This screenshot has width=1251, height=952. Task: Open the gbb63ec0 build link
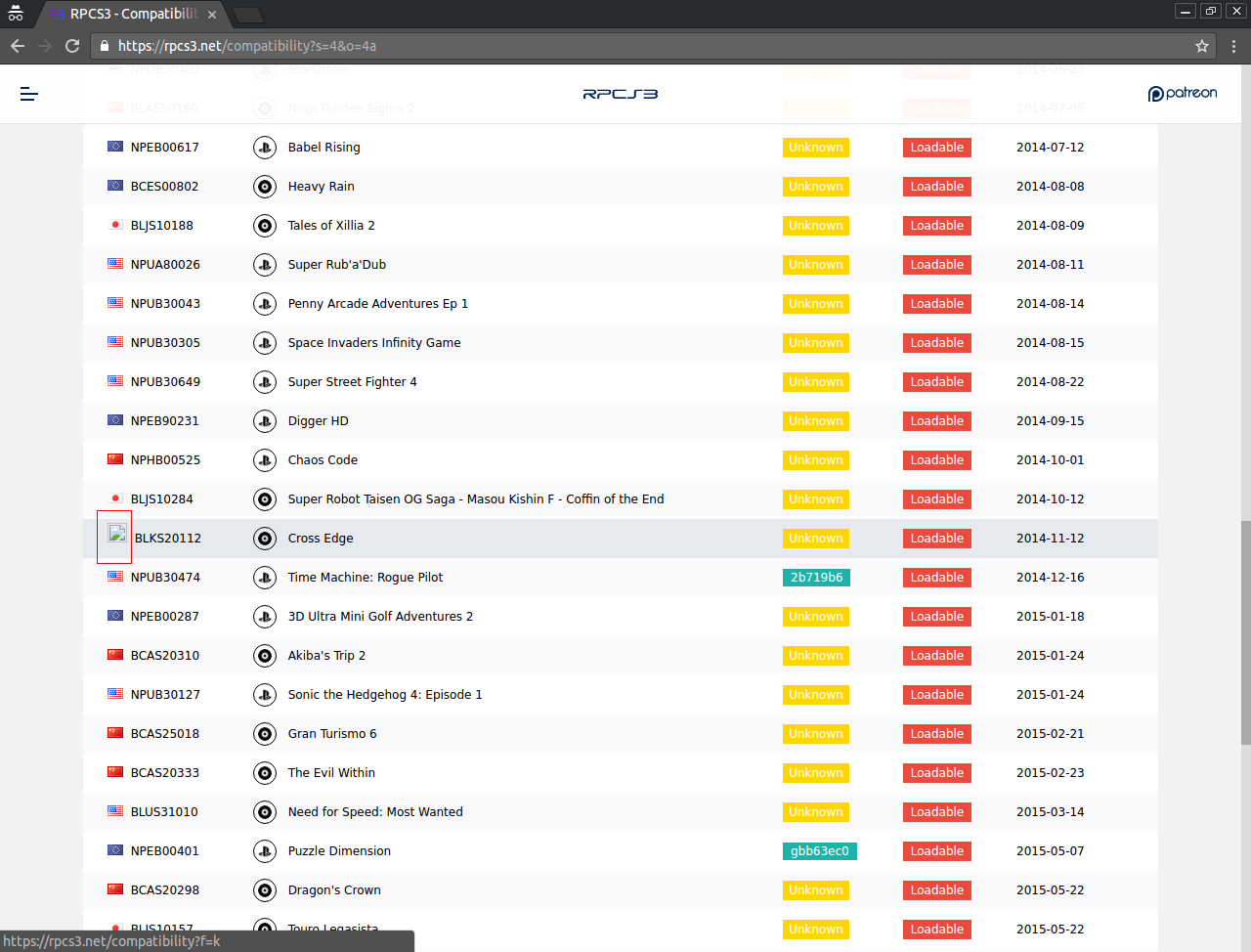[819, 851]
